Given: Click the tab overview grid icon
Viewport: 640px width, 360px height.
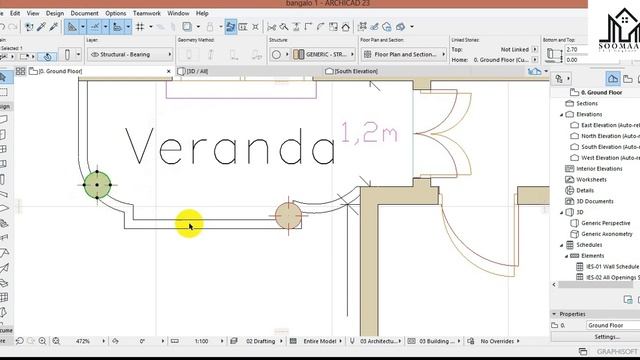Looking at the screenshot, I should coord(20,71).
